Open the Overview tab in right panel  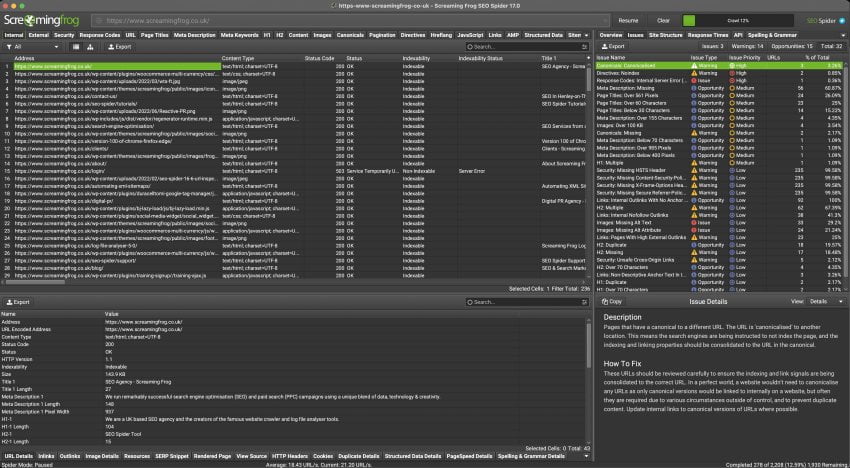click(611, 35)
